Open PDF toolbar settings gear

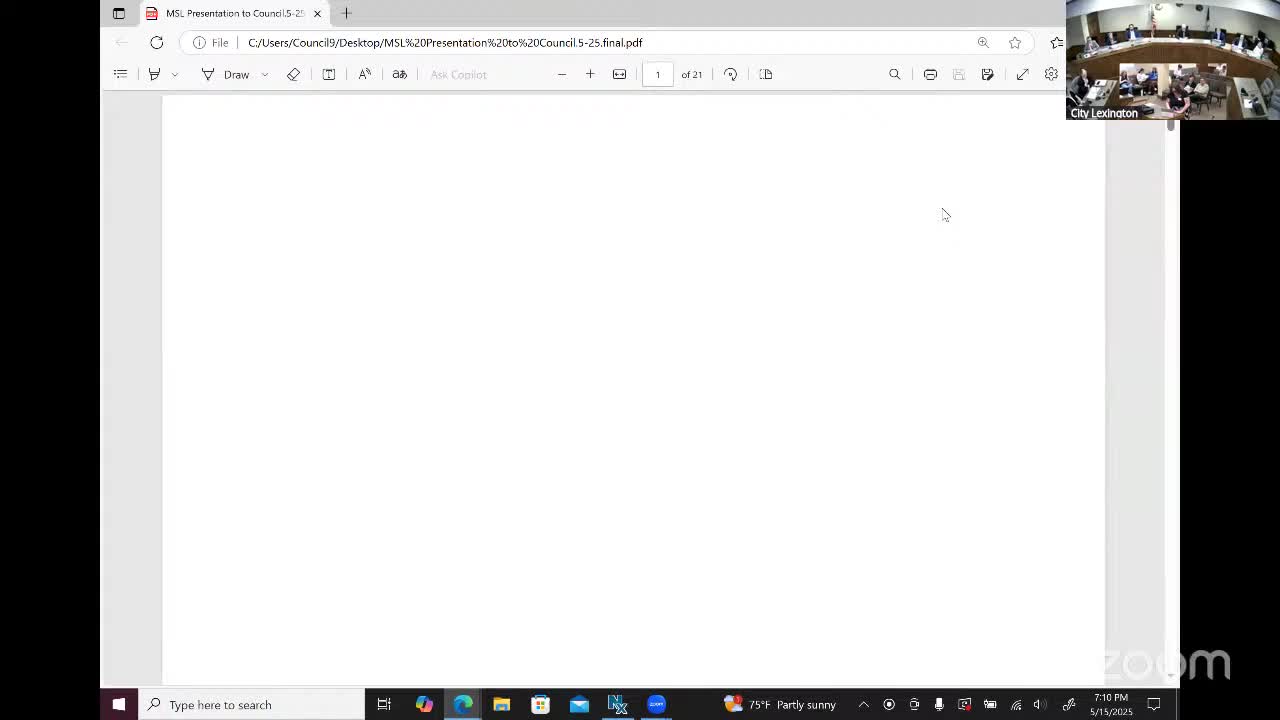[1051, 74]
